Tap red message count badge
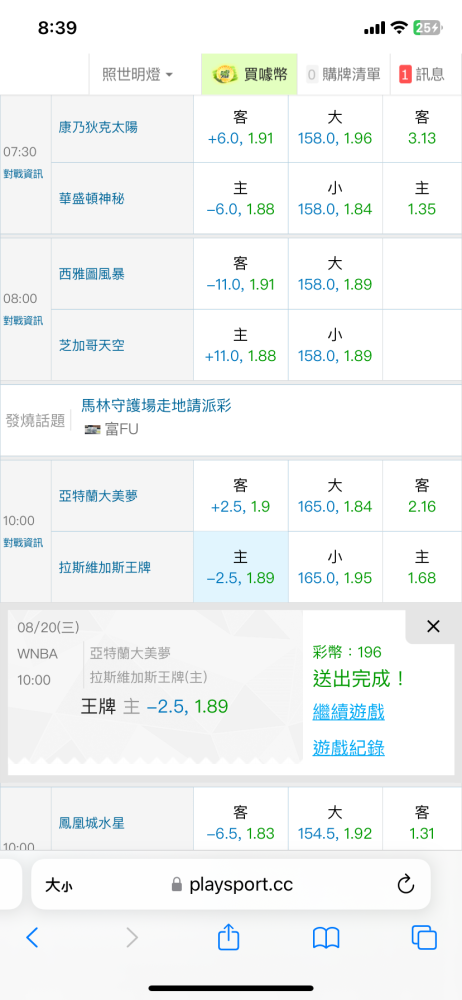The image size is (462, 1000). pos(405,75)
